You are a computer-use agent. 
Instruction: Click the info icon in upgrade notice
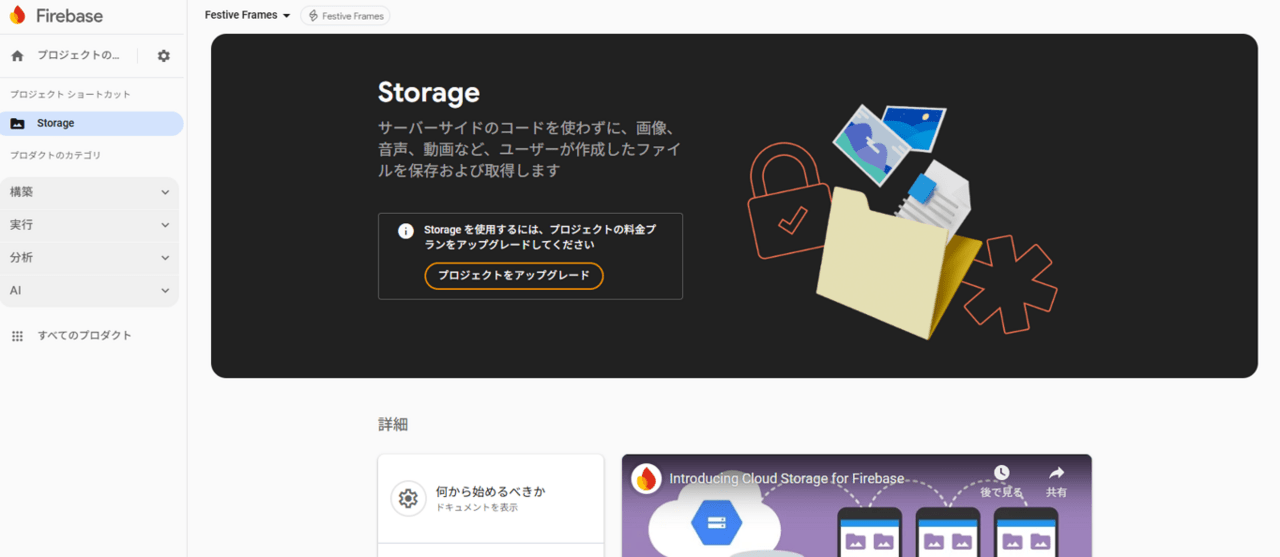(x=405, y=231)
